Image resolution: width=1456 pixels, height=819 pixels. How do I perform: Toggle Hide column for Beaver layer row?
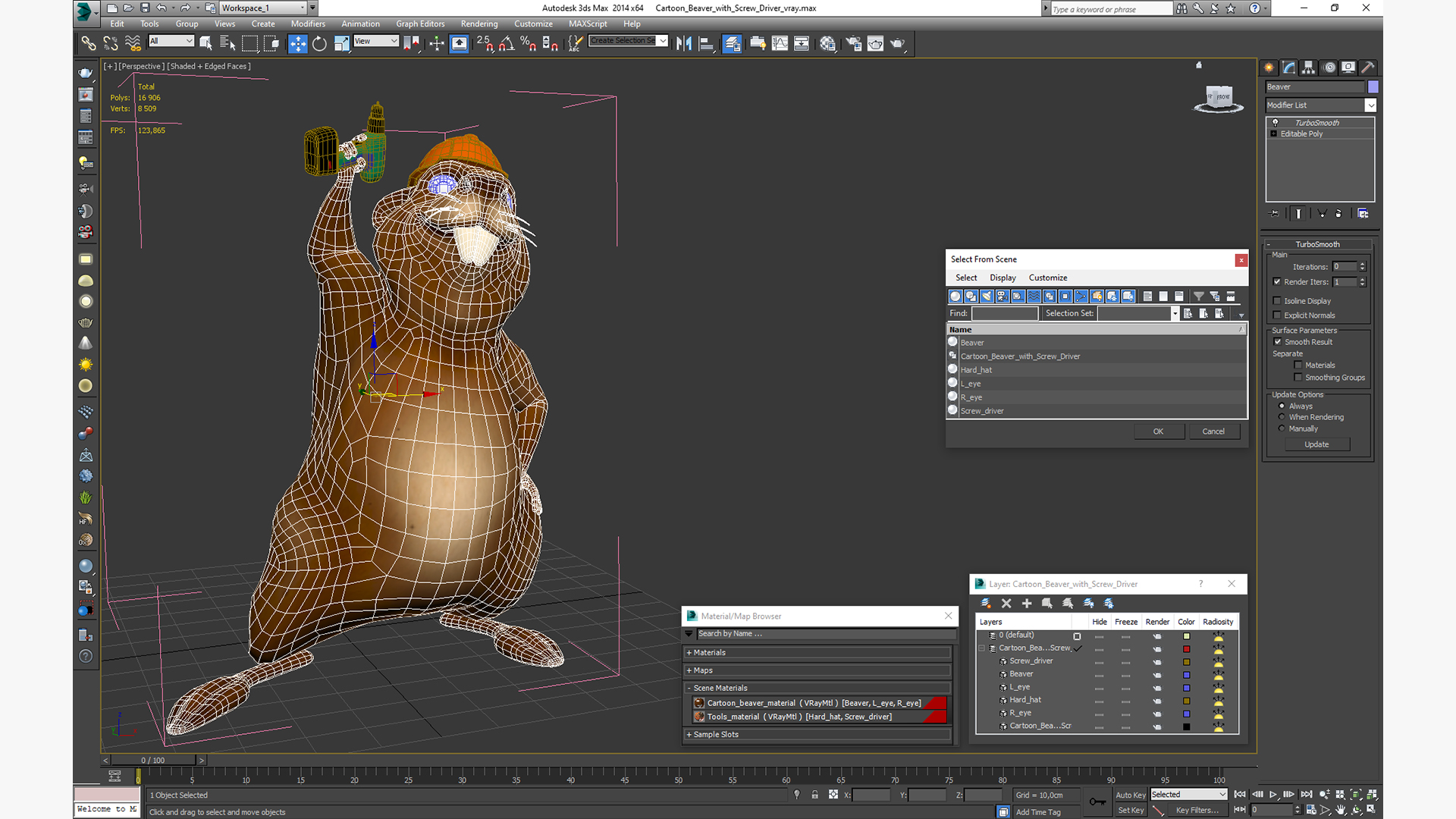[x=1099, y=674]
